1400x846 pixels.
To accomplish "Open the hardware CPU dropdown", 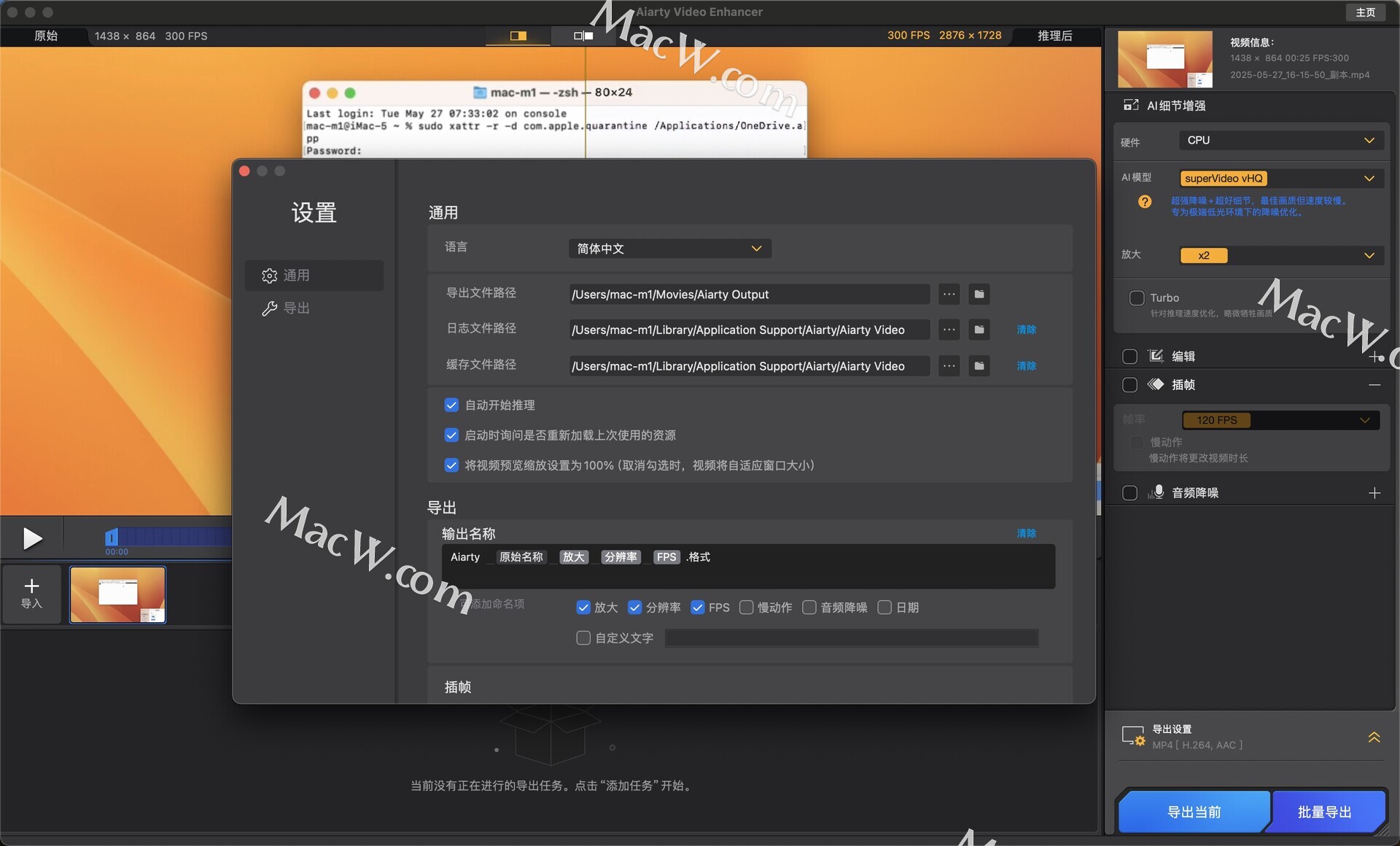I will tap(1281, 141).
